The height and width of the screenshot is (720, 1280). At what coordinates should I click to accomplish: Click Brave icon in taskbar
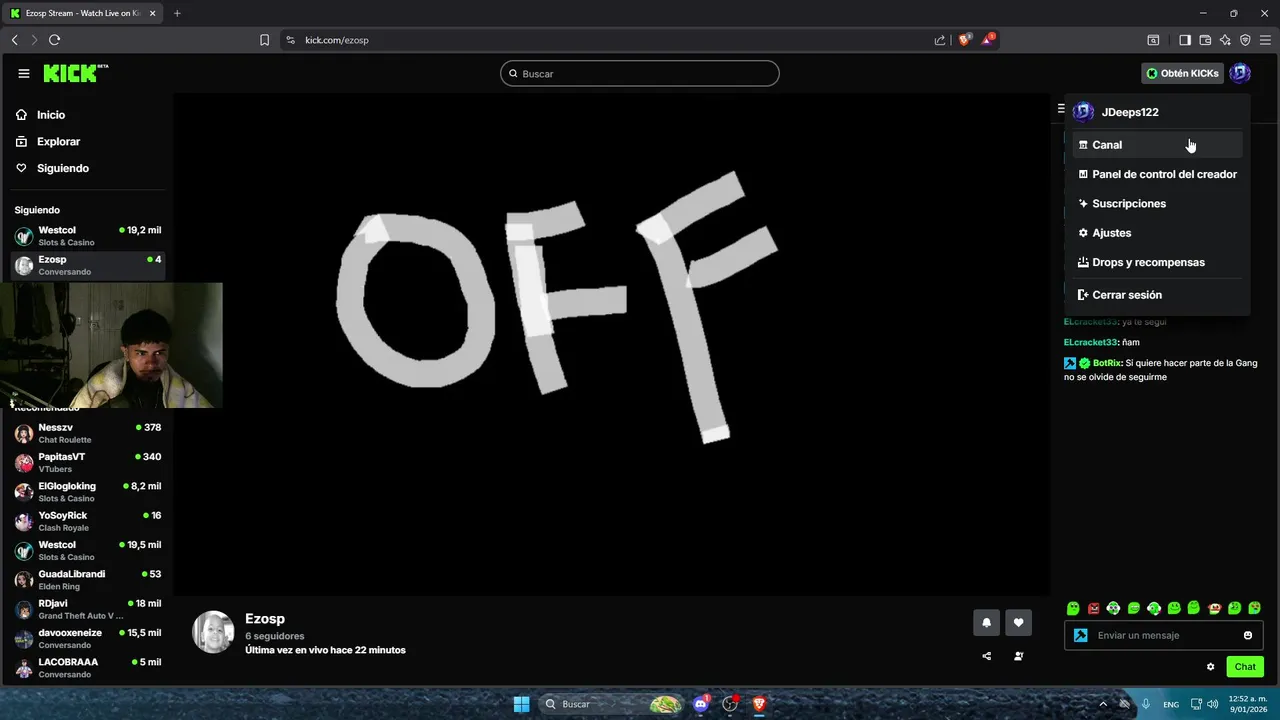click(759, 704)
